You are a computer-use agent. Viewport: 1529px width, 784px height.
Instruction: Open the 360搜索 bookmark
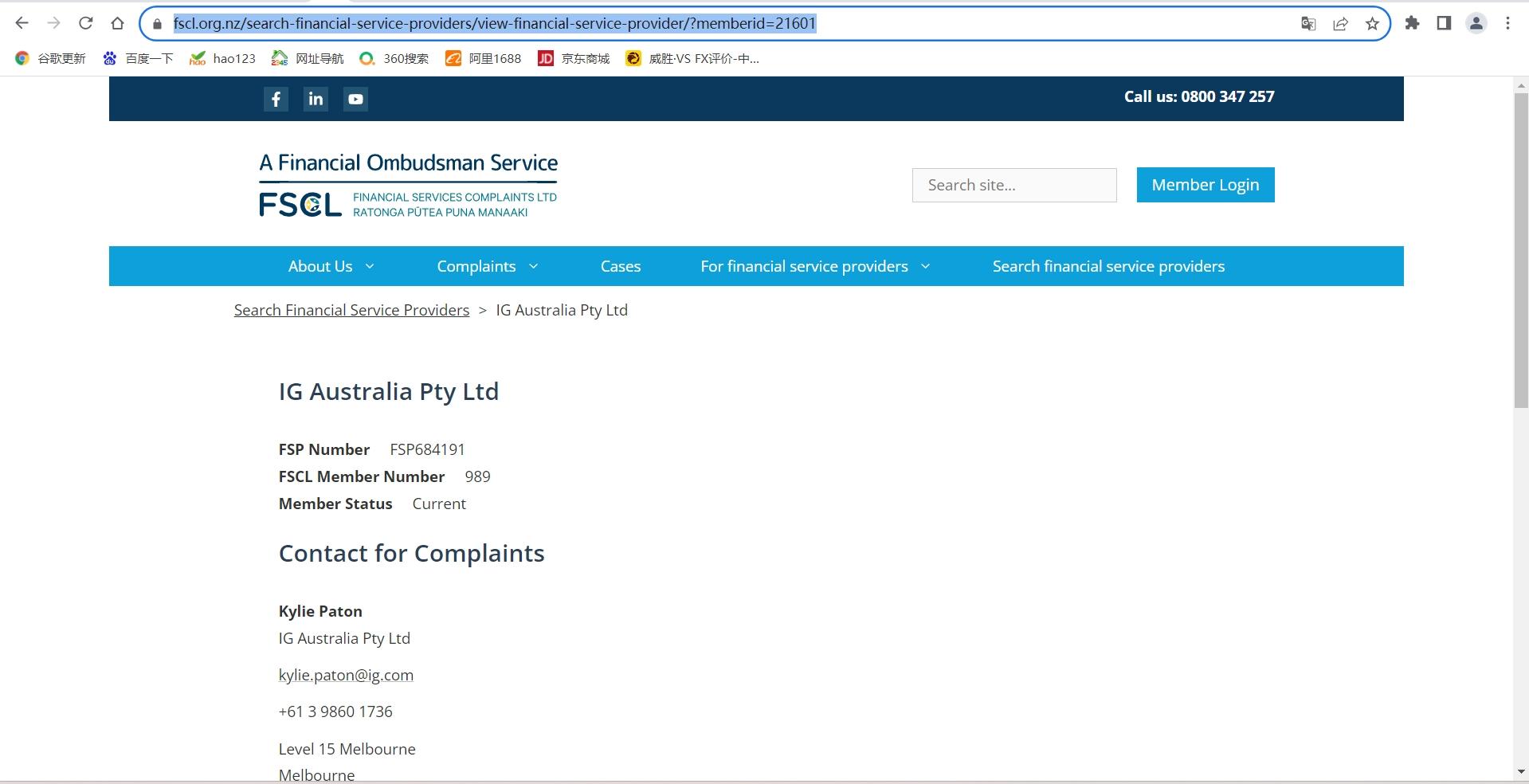(394, 58)
